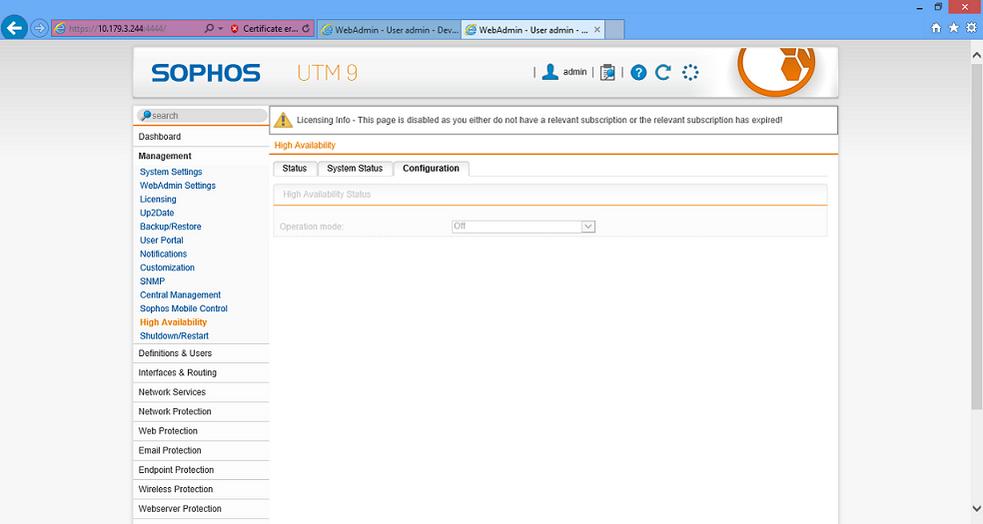The height and width of the screenshot is (524, 983).
Task: Open the browser Favorites star icon
Action: pyautogui.click(x=954, y=28)
